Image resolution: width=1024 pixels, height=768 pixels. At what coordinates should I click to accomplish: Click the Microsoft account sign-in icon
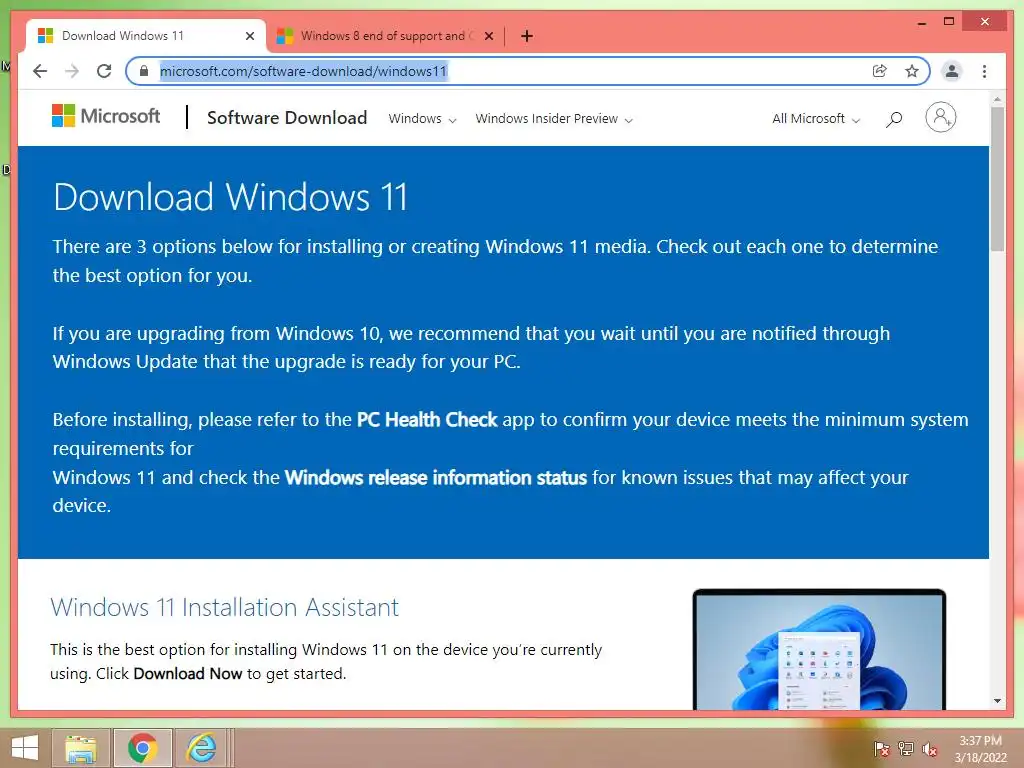(940, 118)
